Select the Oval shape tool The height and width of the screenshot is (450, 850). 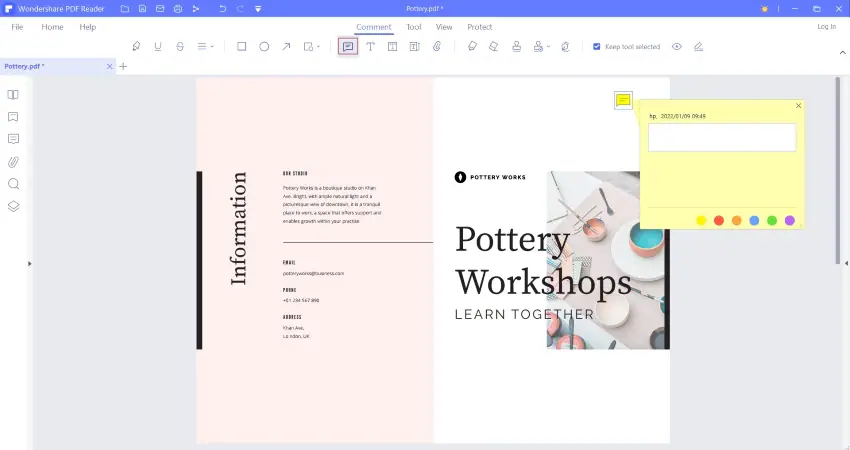click(x=264, y=47)
